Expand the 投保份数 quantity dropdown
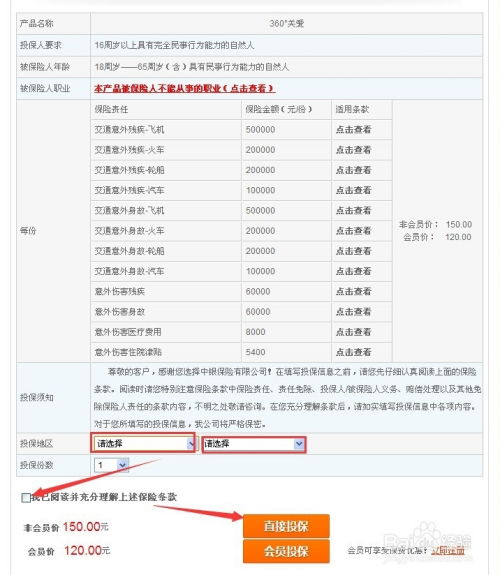500x575 pixels. point(112,465)
